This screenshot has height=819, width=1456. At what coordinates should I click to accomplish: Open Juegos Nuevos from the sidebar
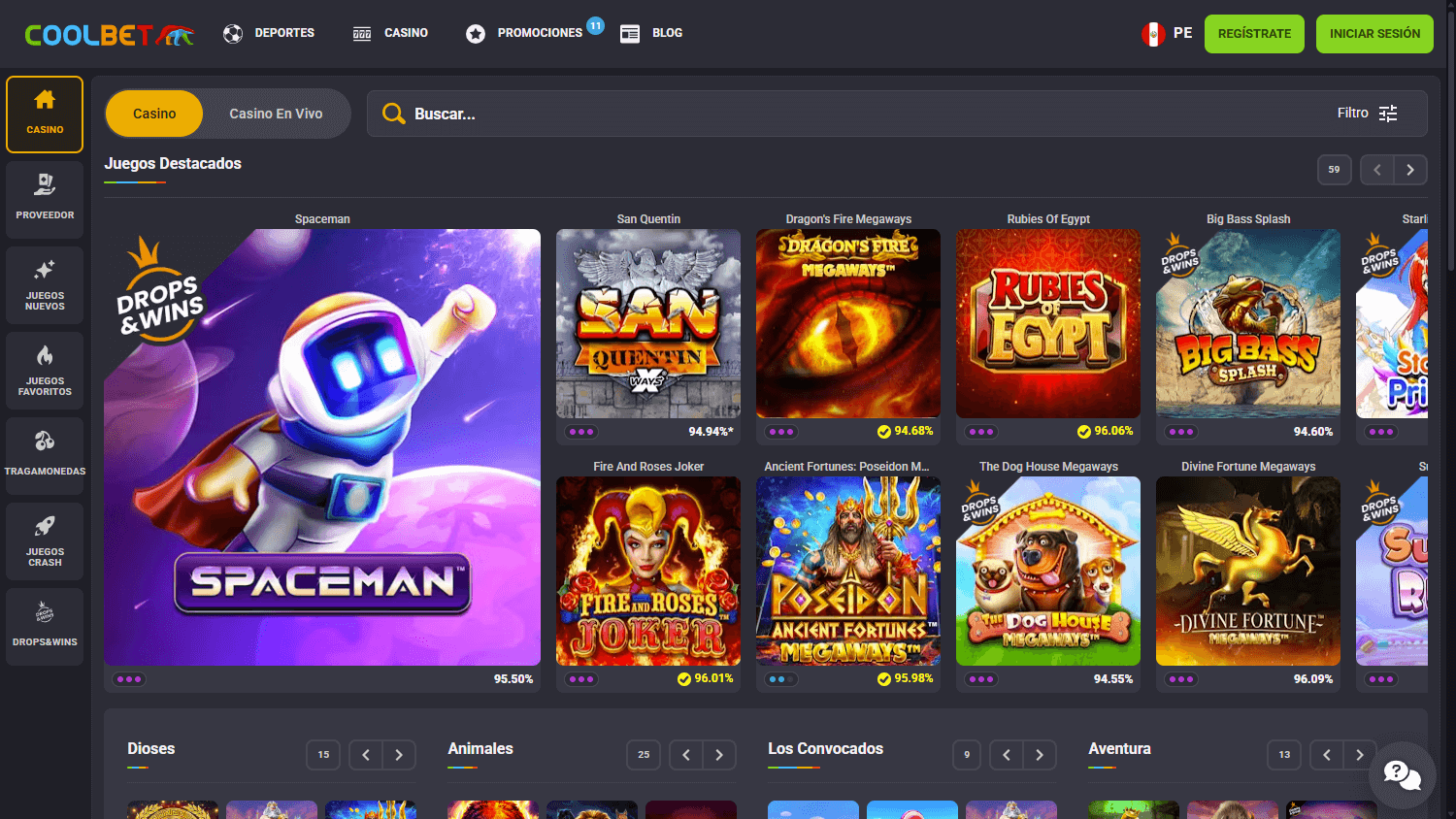pos(44,284)
